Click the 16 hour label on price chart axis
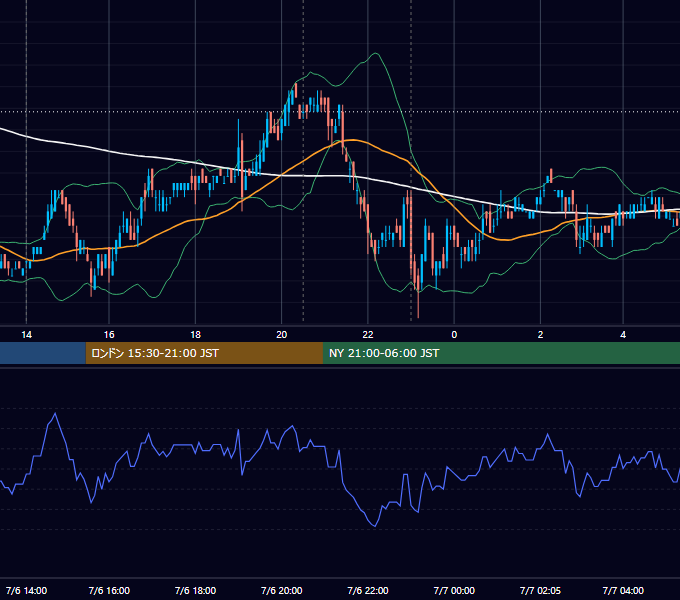Image resolution: width=680 pixels, height=600 pixels. pyautogui.click(x=109, y=335)
